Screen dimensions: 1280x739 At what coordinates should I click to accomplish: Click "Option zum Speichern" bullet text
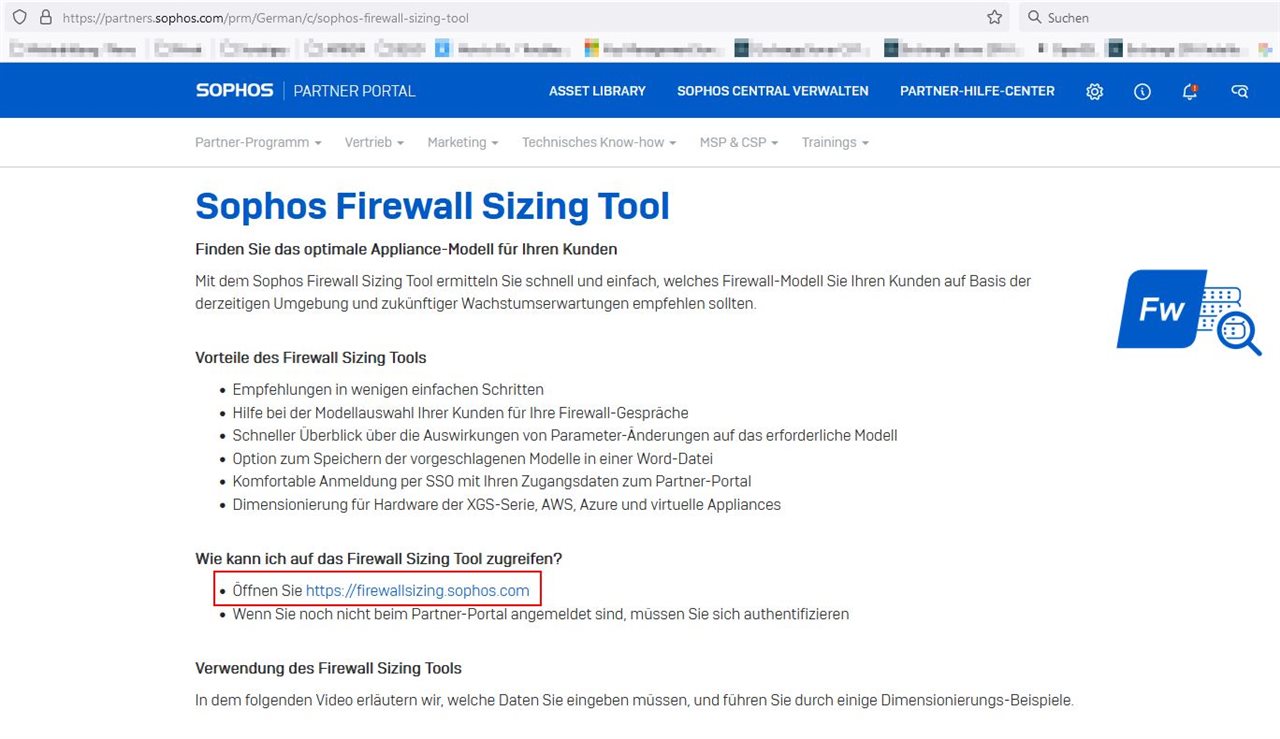pos(472,458)
